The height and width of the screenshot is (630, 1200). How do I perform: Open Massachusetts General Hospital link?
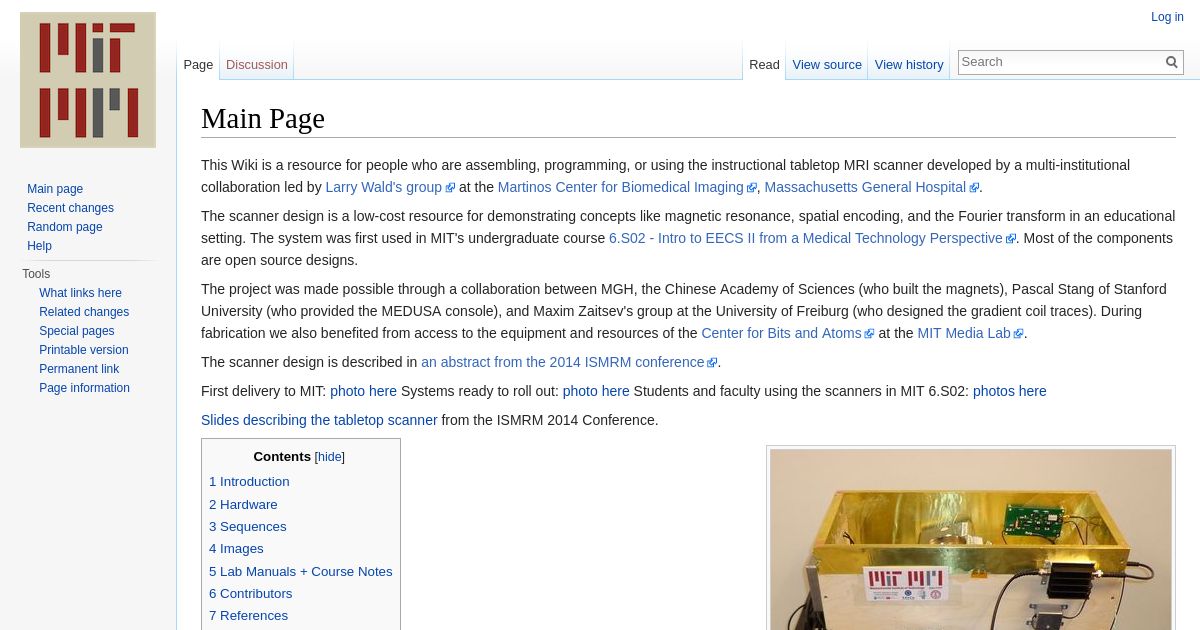pos(872,187)
